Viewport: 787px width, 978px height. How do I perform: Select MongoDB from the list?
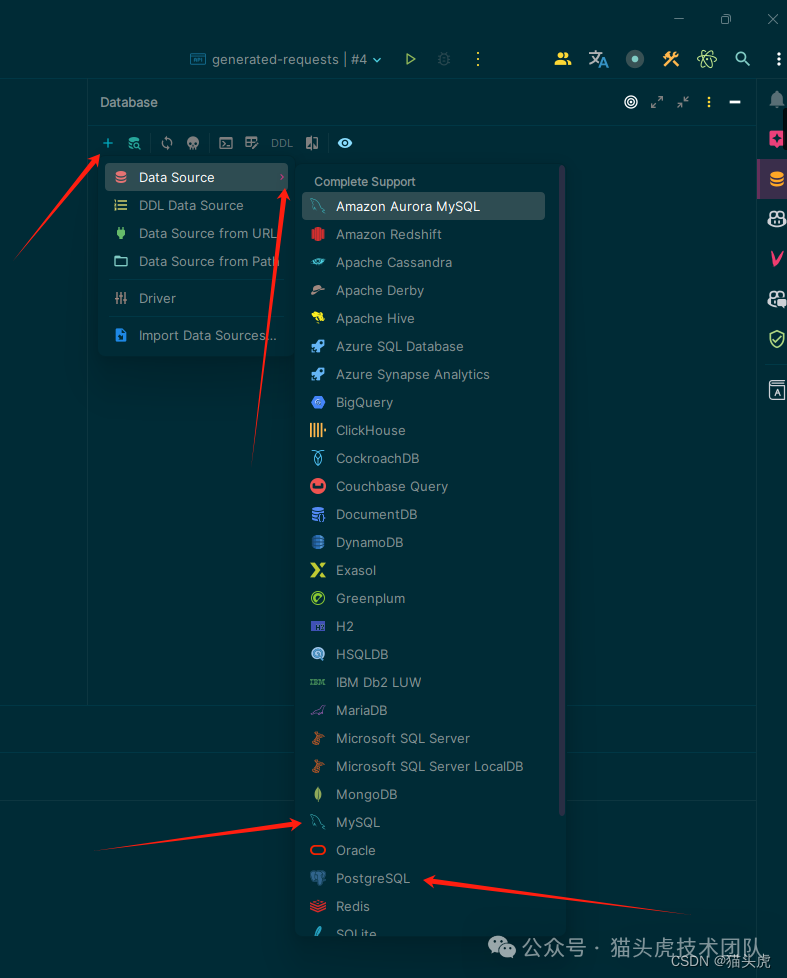[x=423, y=795]
